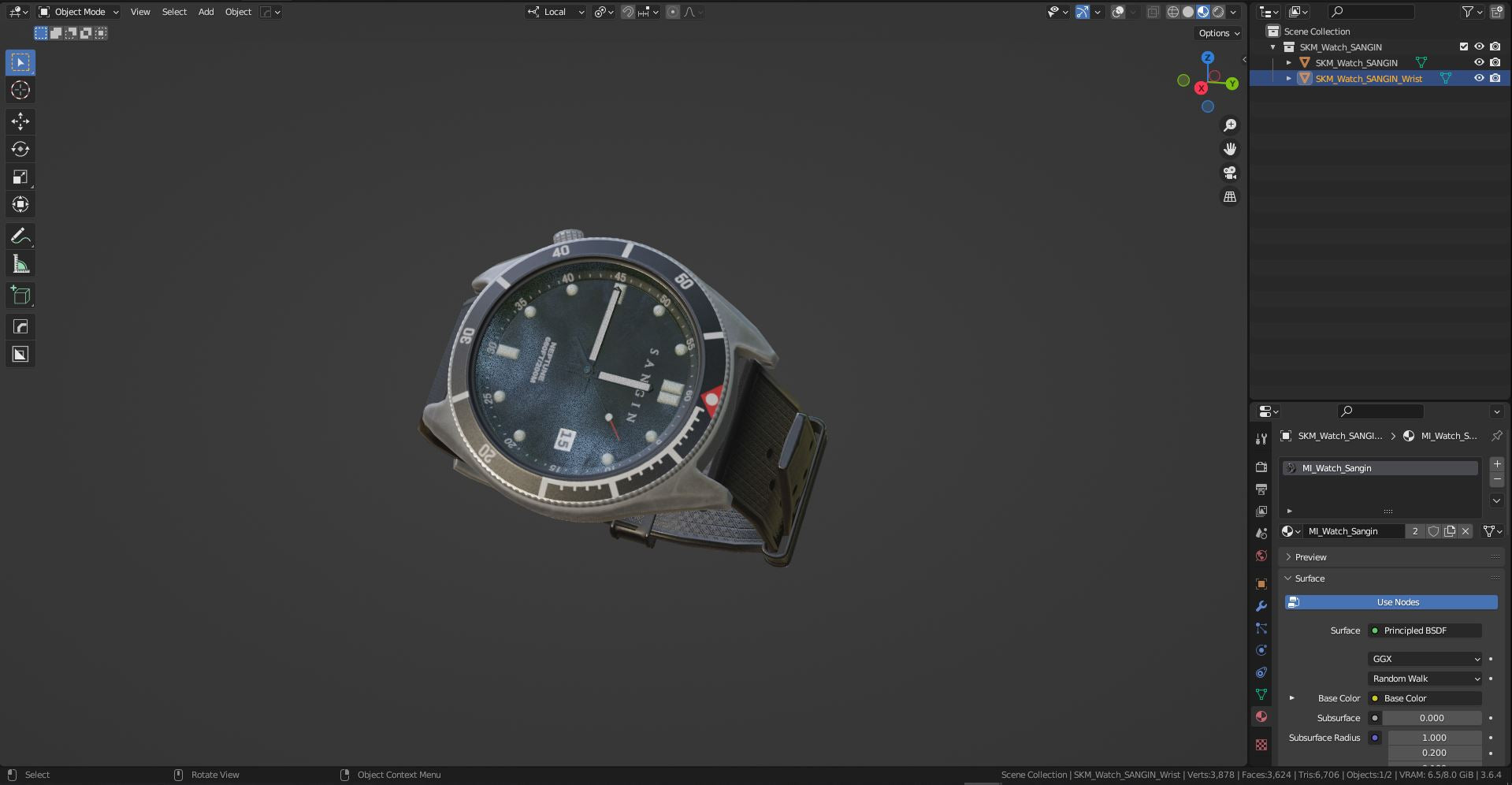Select the Measure tool
Image resolution: width=1512 pixels, height=785 pixels.
[20, 264]
